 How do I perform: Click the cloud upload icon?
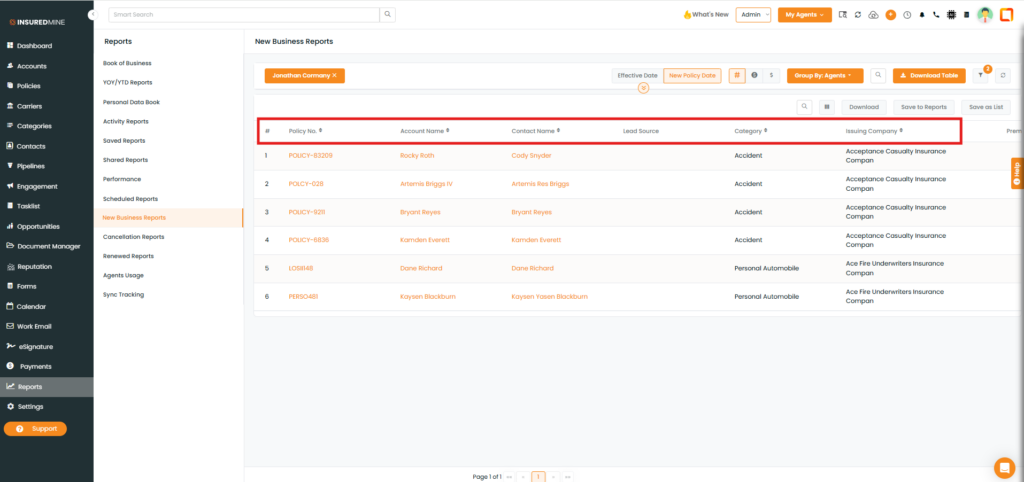[873, 15]
